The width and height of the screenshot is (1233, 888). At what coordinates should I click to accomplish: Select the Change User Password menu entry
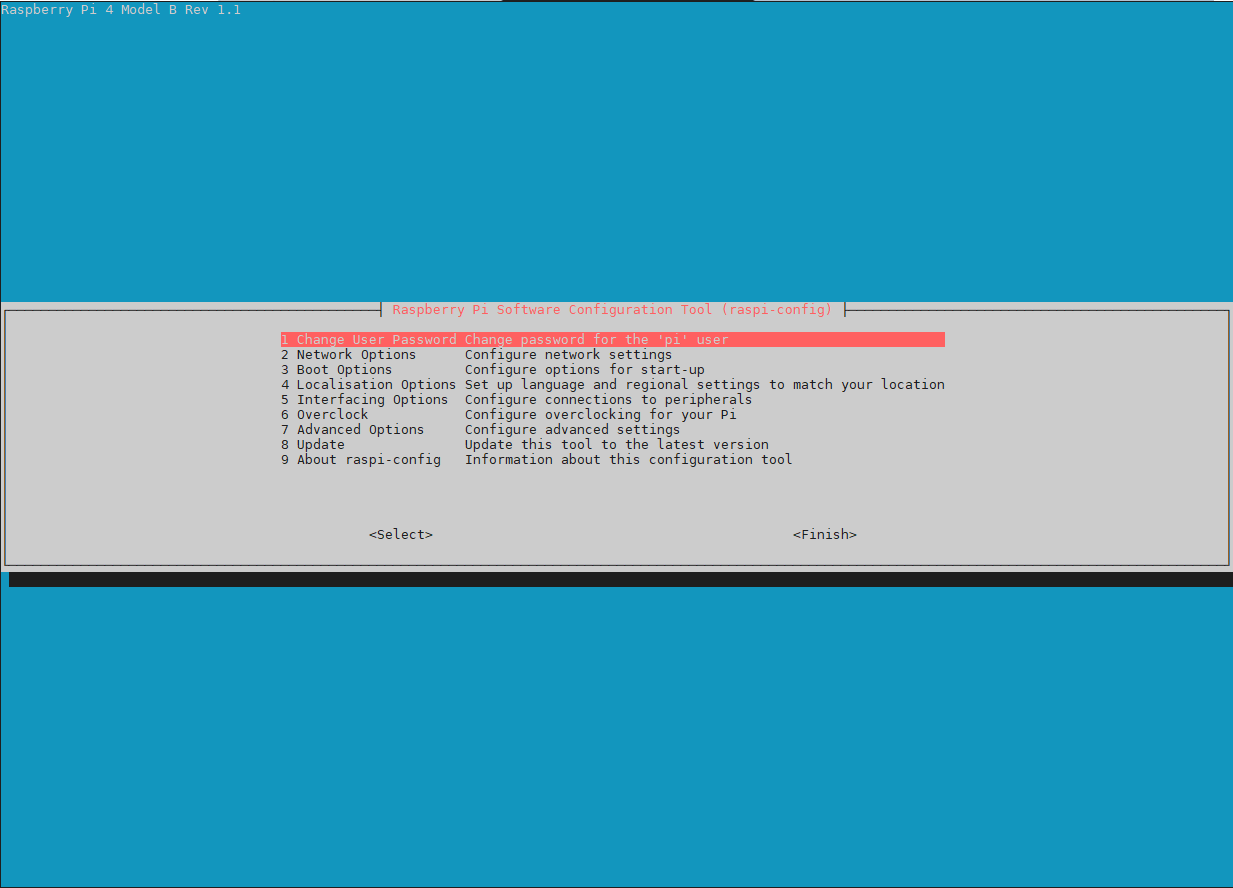tap(612, 340)
